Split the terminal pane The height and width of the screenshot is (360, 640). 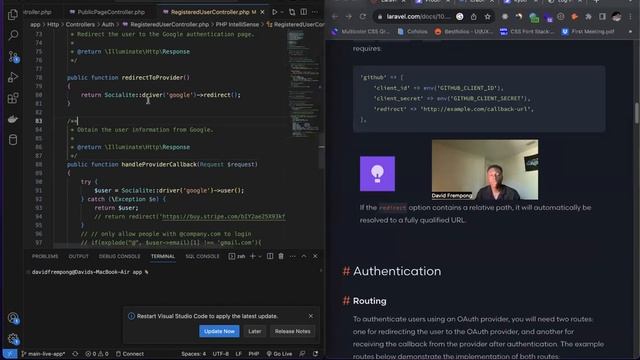[x=270, y=256]
